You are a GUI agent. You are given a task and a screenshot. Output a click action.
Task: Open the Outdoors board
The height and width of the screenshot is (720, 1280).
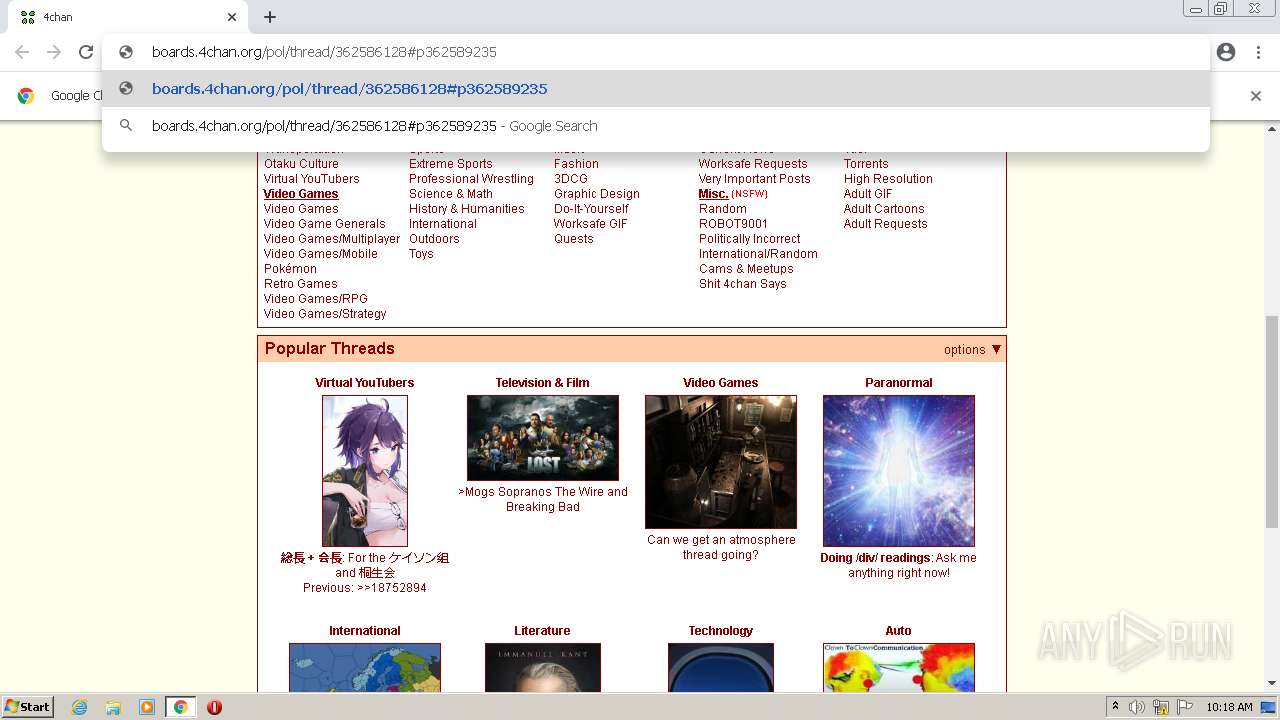pos(434,239)
